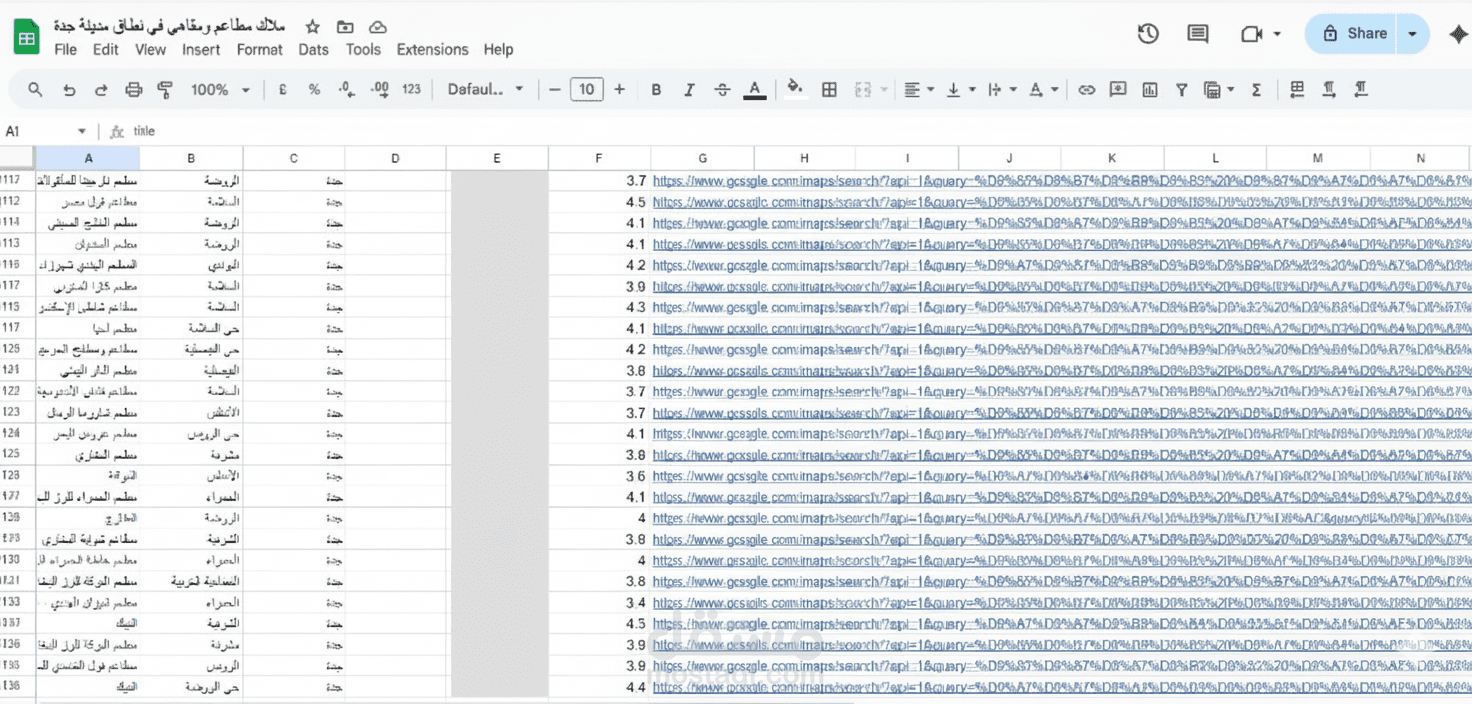
Task: Click the paint format roller icon
Action: (166, 90)
